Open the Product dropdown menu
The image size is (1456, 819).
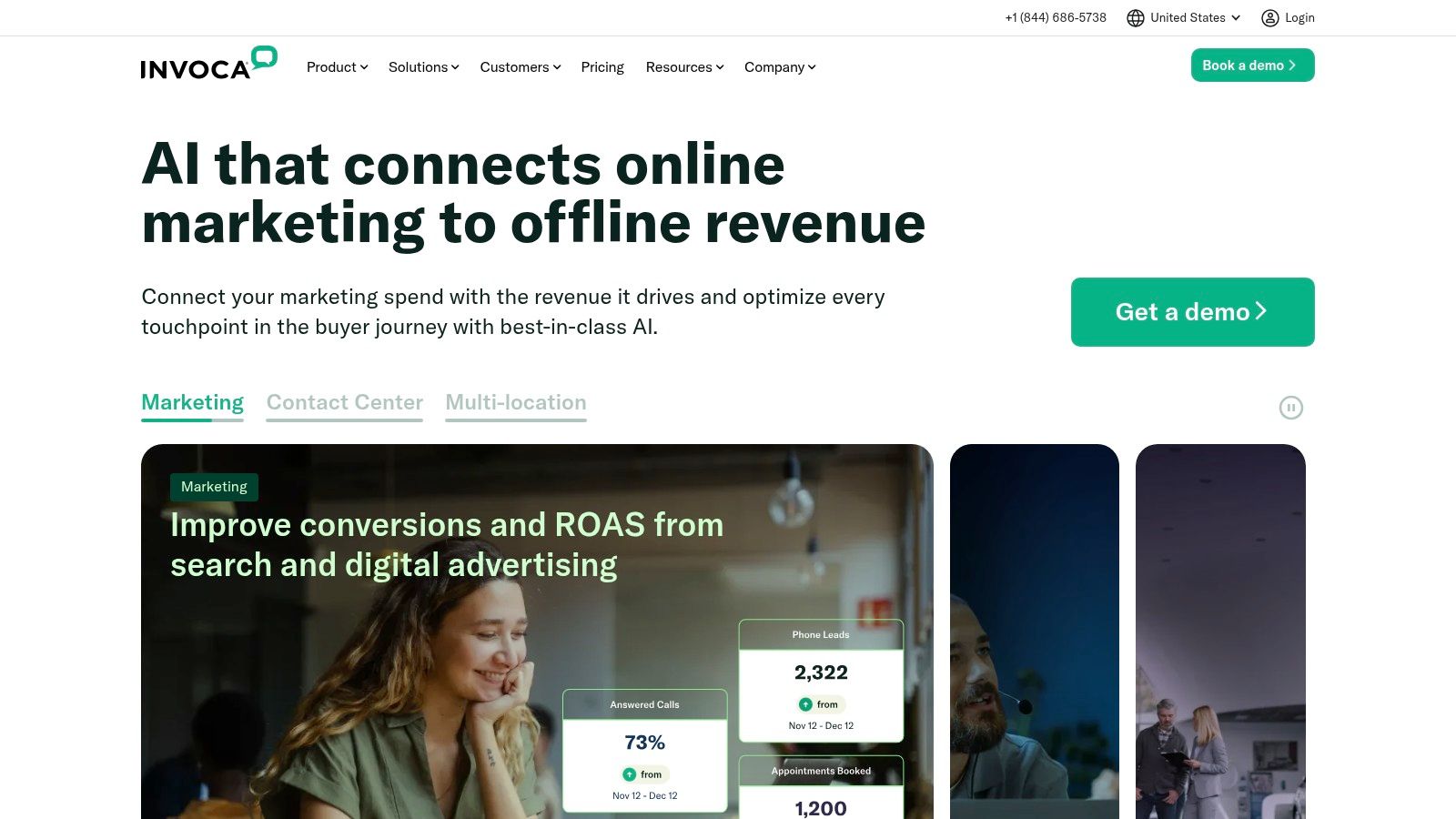337,67
